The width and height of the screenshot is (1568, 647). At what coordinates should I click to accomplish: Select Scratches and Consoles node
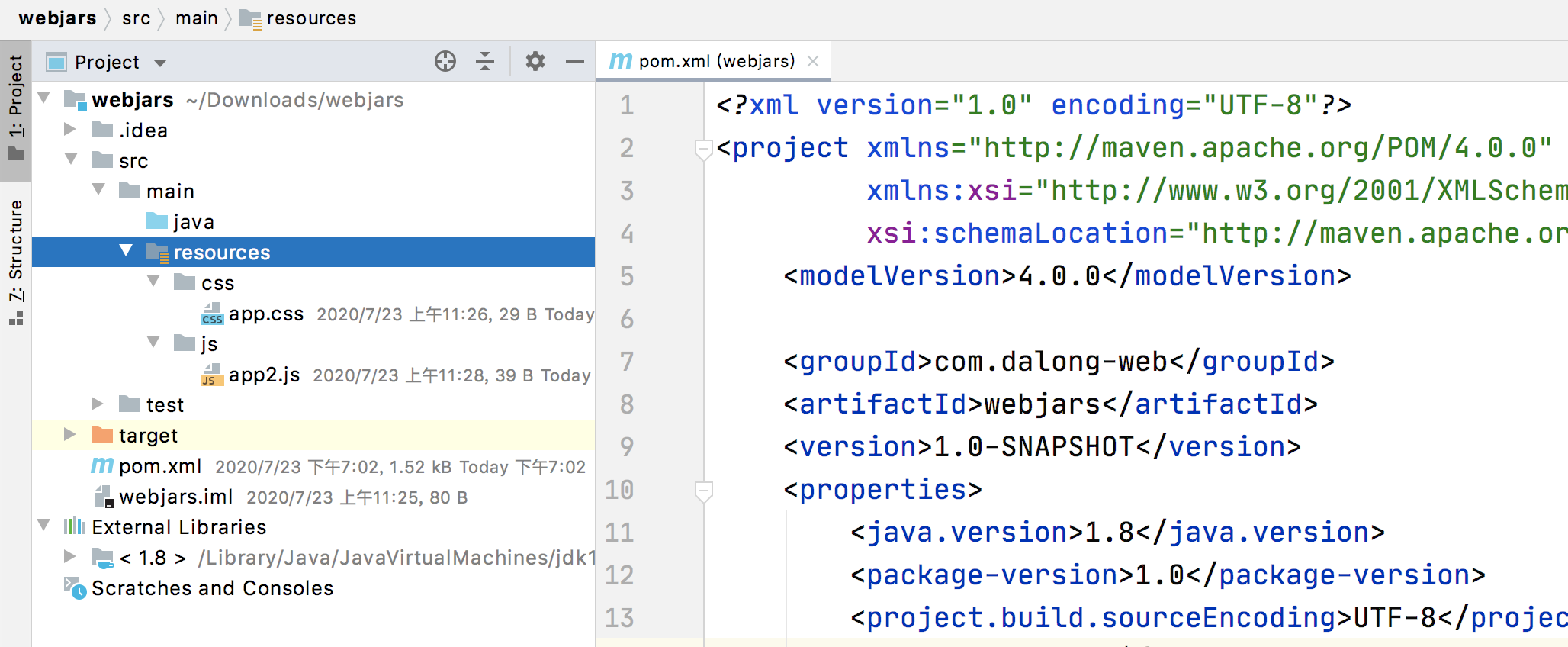[x=213, y=588]
